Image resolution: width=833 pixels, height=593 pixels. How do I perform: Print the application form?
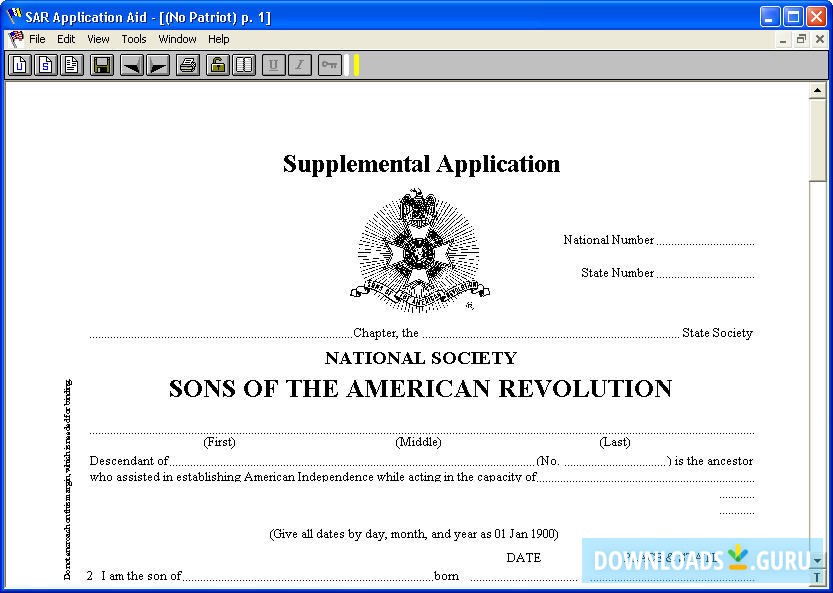[x=187, y=64]
